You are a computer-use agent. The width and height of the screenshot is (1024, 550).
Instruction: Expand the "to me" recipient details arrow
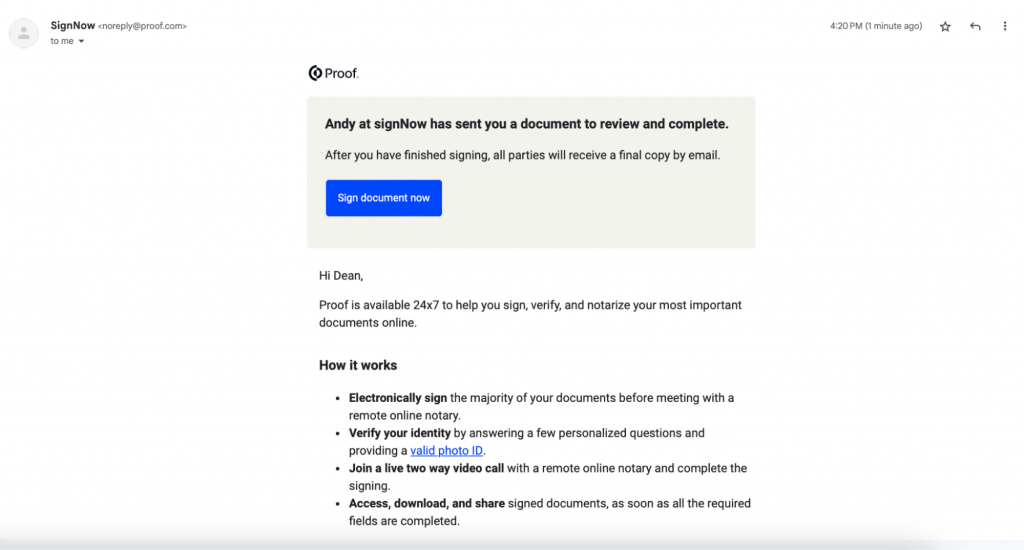[x=81, y=42]
